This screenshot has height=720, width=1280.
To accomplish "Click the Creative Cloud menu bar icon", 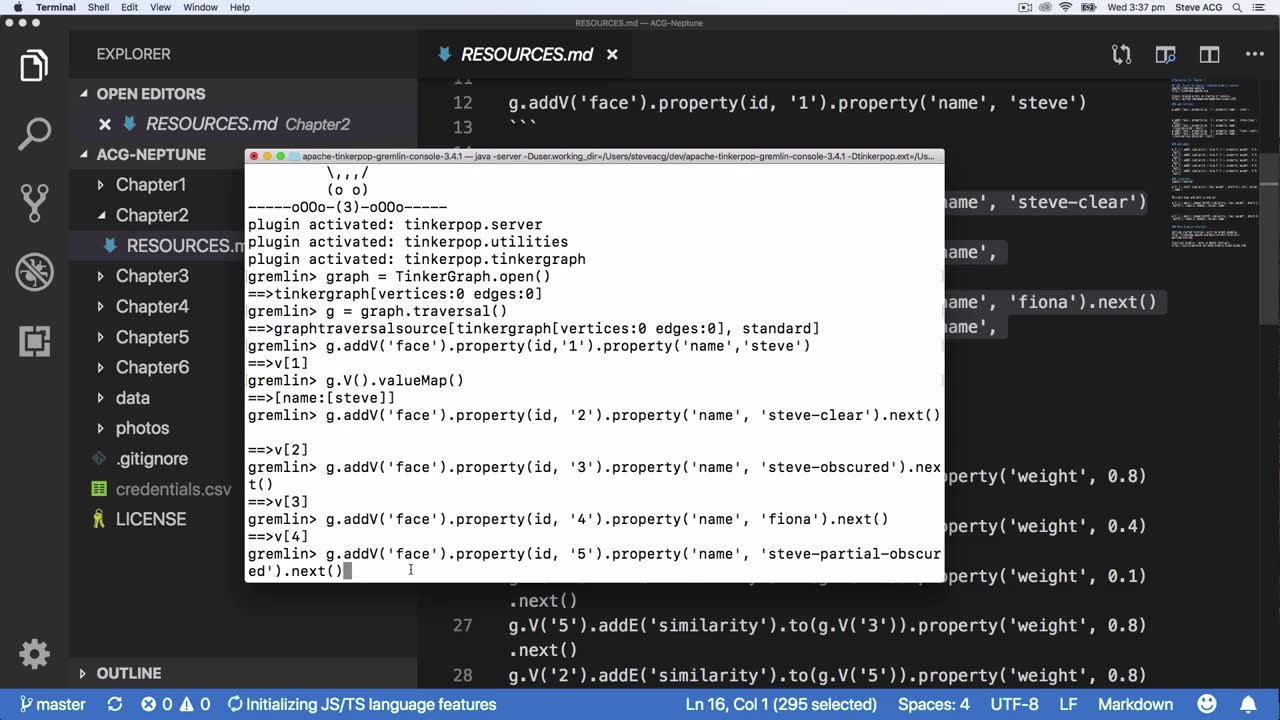I will click(x=1045, y=7).
